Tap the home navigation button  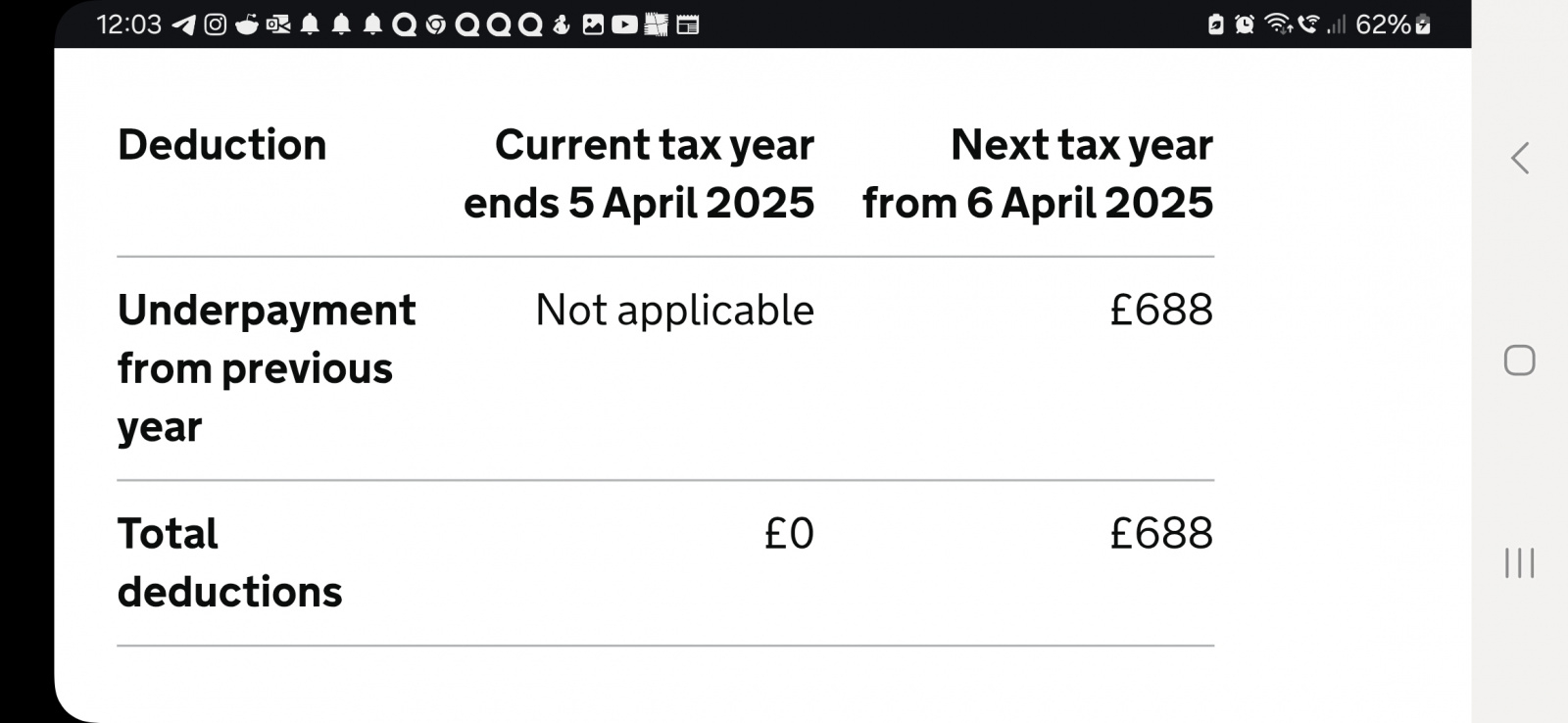tap(1520, 361)
